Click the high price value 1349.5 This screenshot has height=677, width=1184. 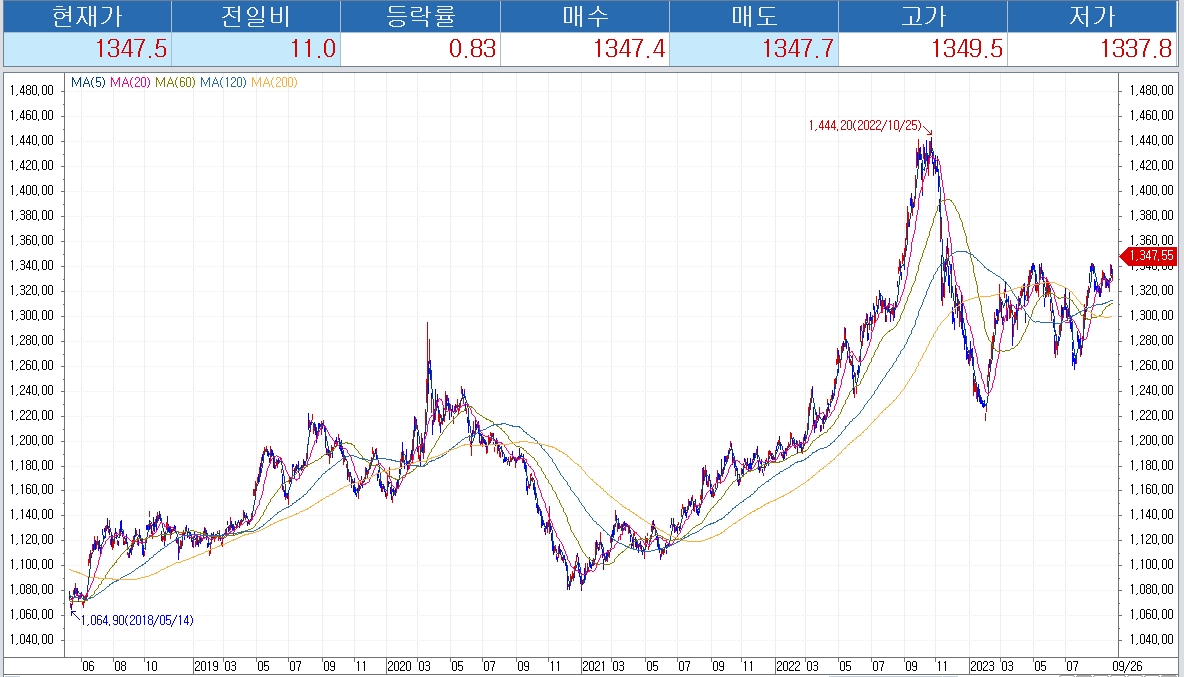(x=966, y=49)
